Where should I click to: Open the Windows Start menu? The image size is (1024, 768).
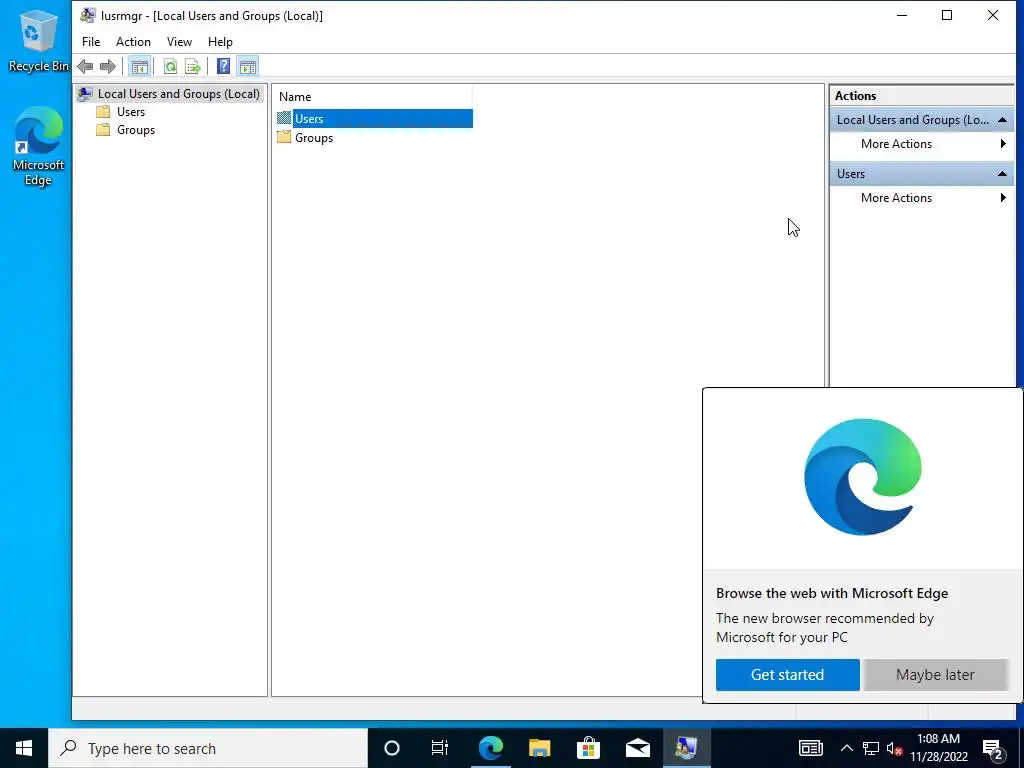[x=24, y=748]
